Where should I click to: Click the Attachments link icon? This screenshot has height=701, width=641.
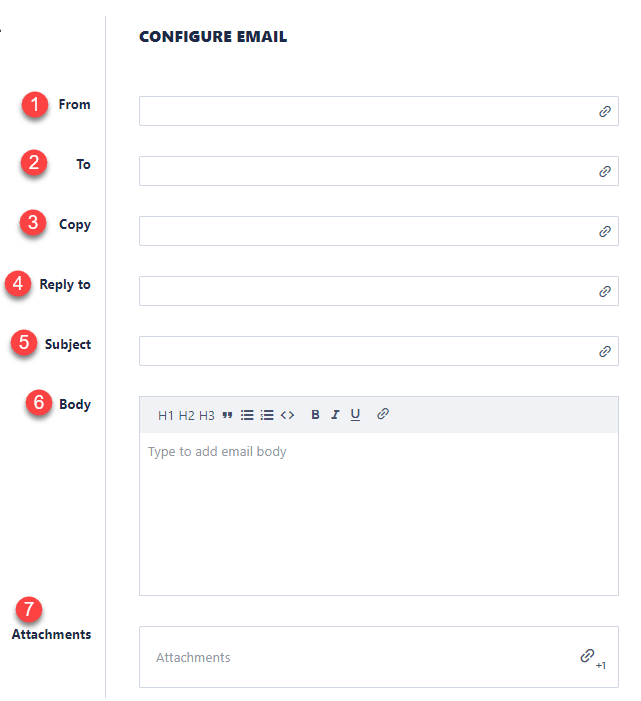pyautogui.click(x=588, y=656)
